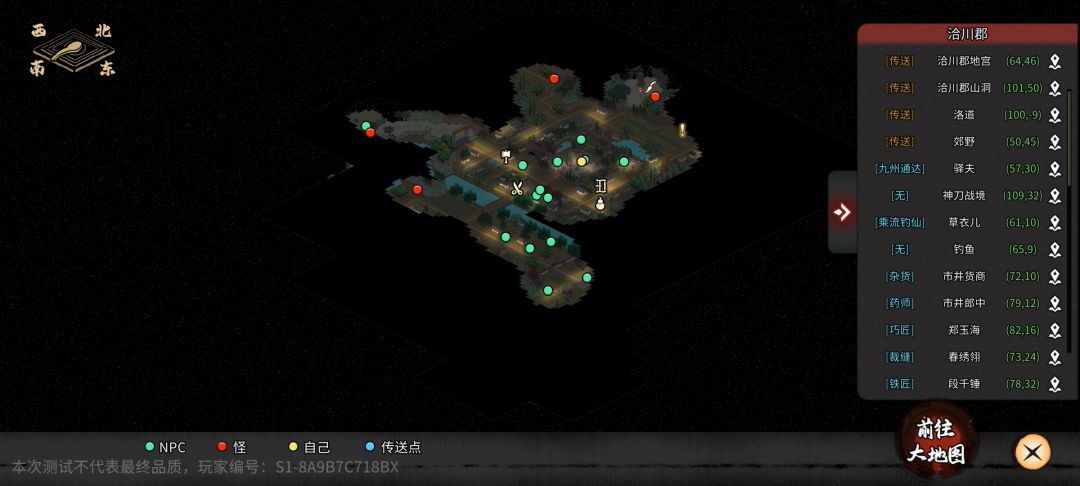Select the scissors tailor icon on map

[x=517, y=188]
